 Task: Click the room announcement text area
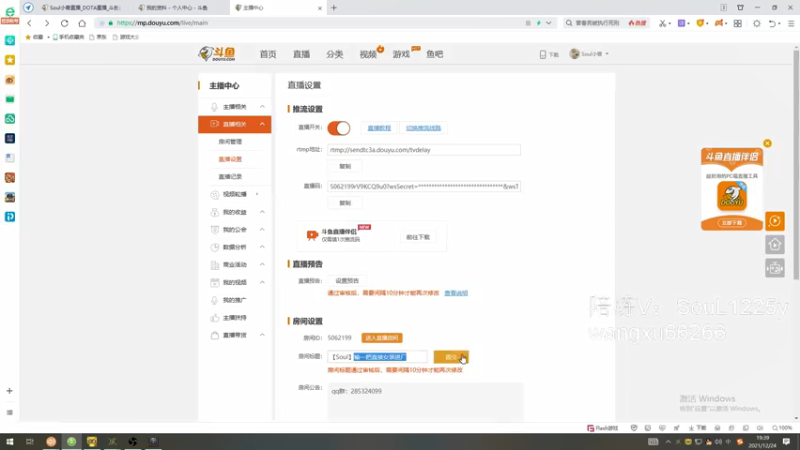pos(426,401)
